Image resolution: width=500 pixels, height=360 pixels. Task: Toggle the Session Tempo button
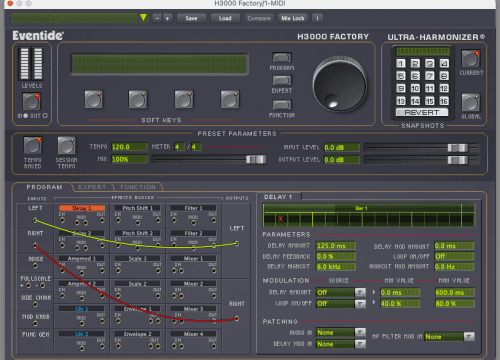[66, 146]
